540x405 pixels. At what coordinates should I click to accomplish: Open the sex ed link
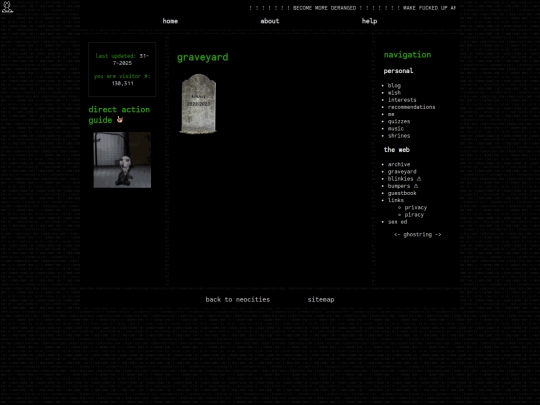(397, 222)
